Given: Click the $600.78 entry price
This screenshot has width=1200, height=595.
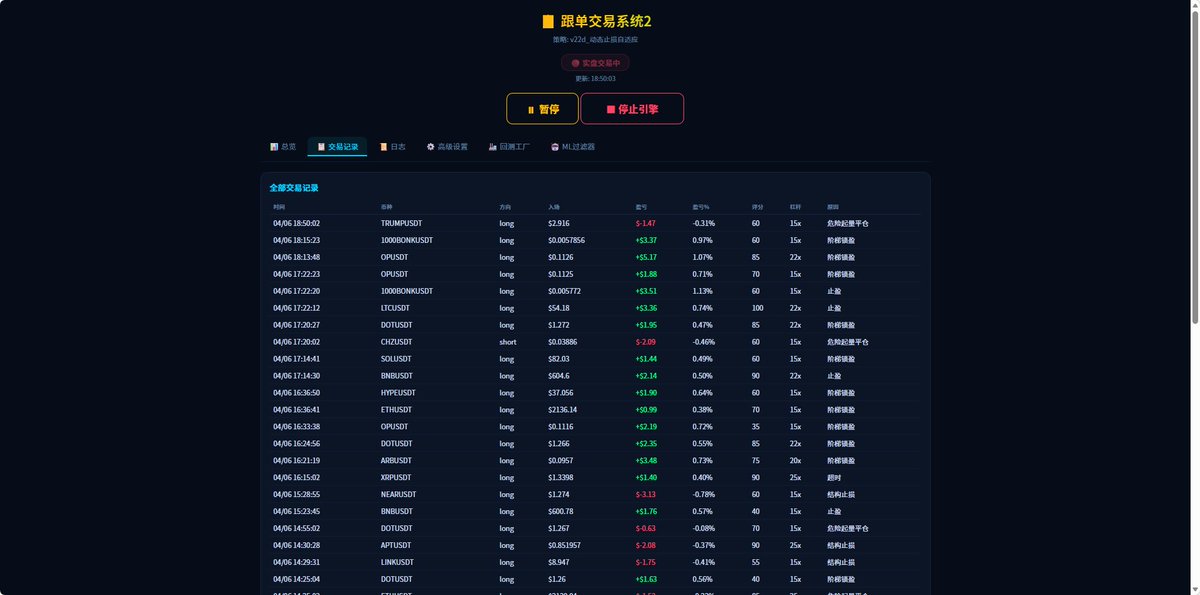Looking at the screenshot, I should coord(562,512).
